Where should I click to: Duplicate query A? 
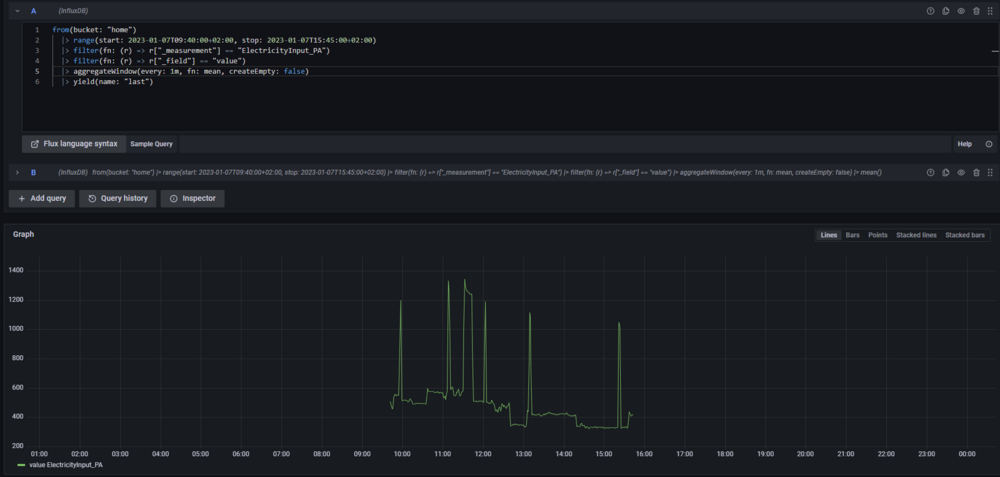tap(946, 11)
